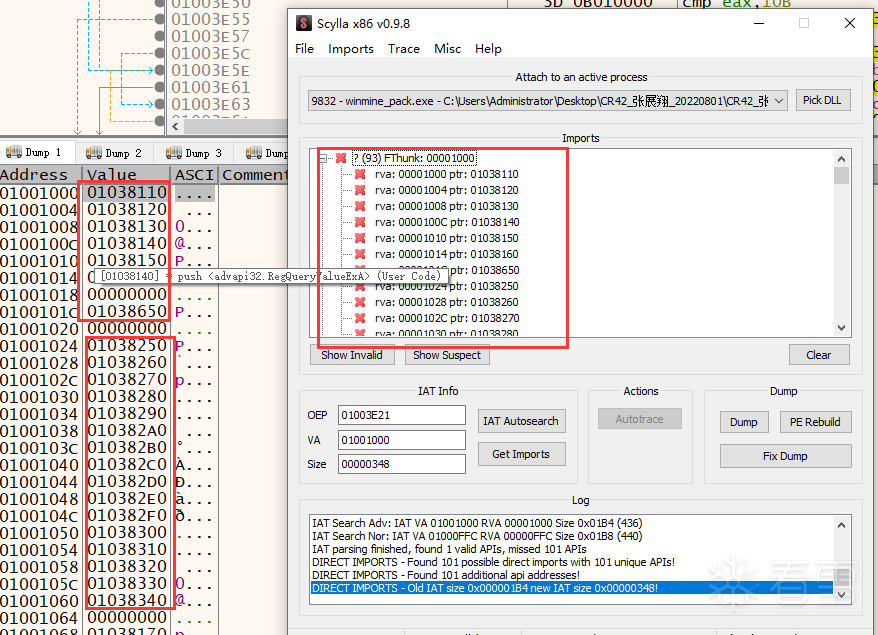This screenshot has width=878, height=635.
Task: Click invalid icon for rva 00001004 entry
Action: (360, 190)
